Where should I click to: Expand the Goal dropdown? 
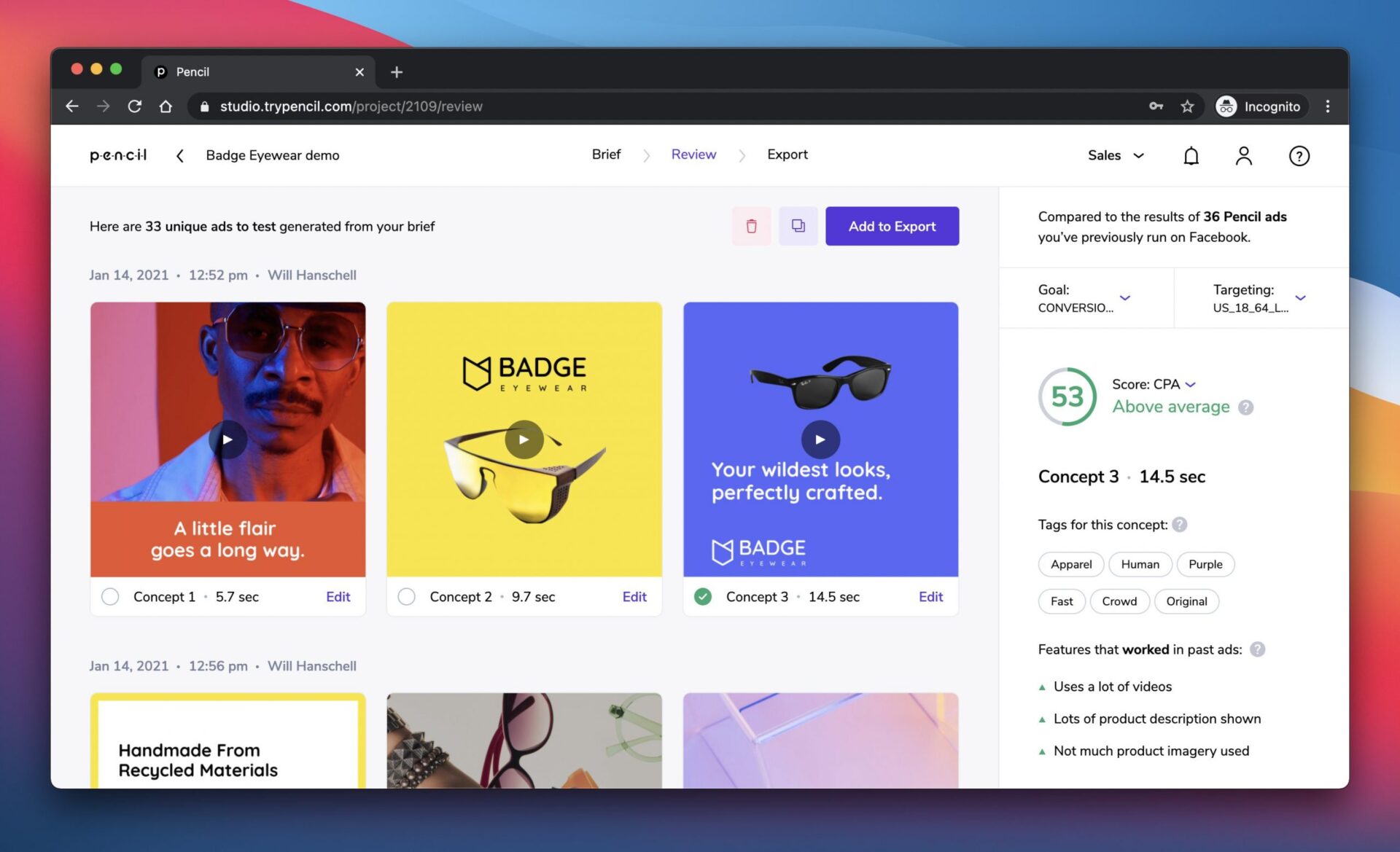[1125, 297]
